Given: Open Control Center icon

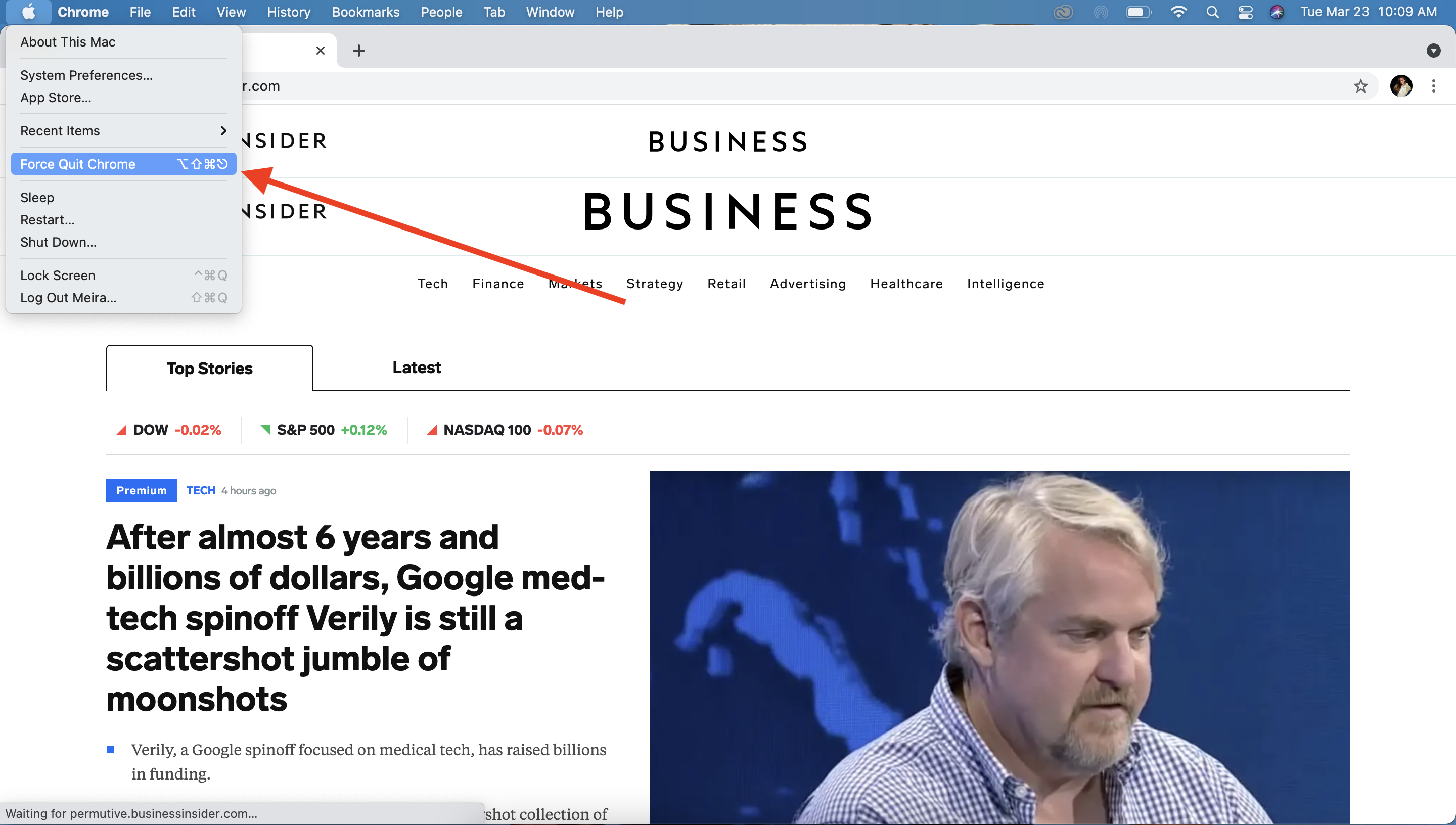Looking at the screenshot, I should 1245,12.
